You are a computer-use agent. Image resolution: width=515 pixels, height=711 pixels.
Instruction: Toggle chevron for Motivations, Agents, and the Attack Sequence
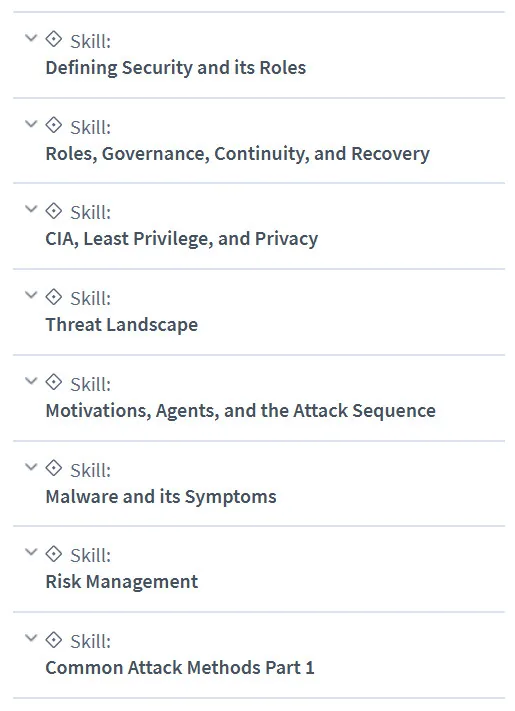(x=31, y=380)
